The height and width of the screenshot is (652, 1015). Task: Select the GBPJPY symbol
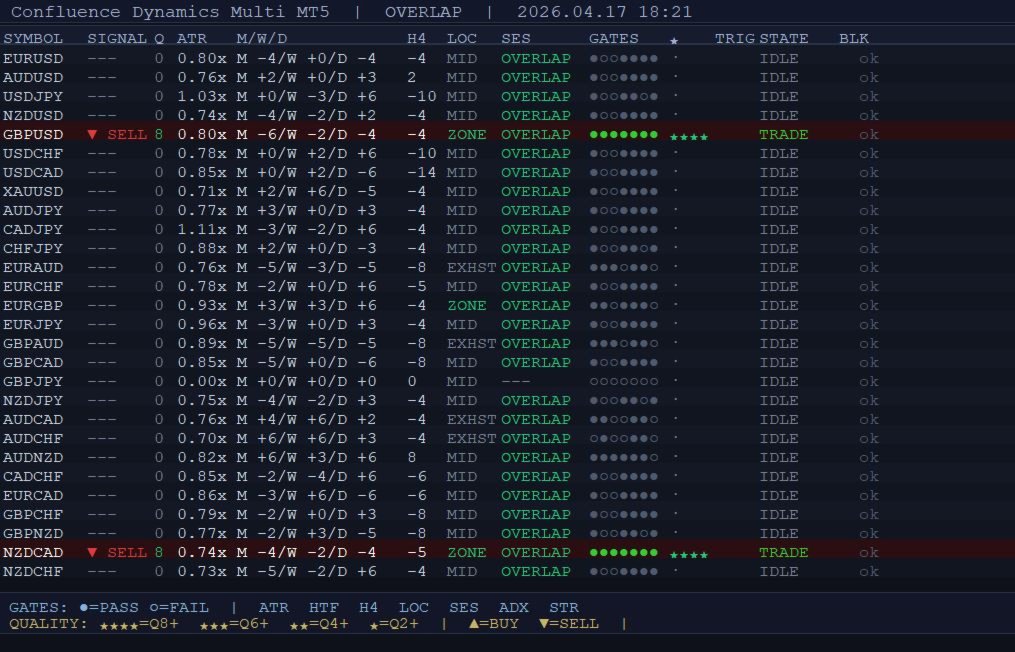click(33, 382)
